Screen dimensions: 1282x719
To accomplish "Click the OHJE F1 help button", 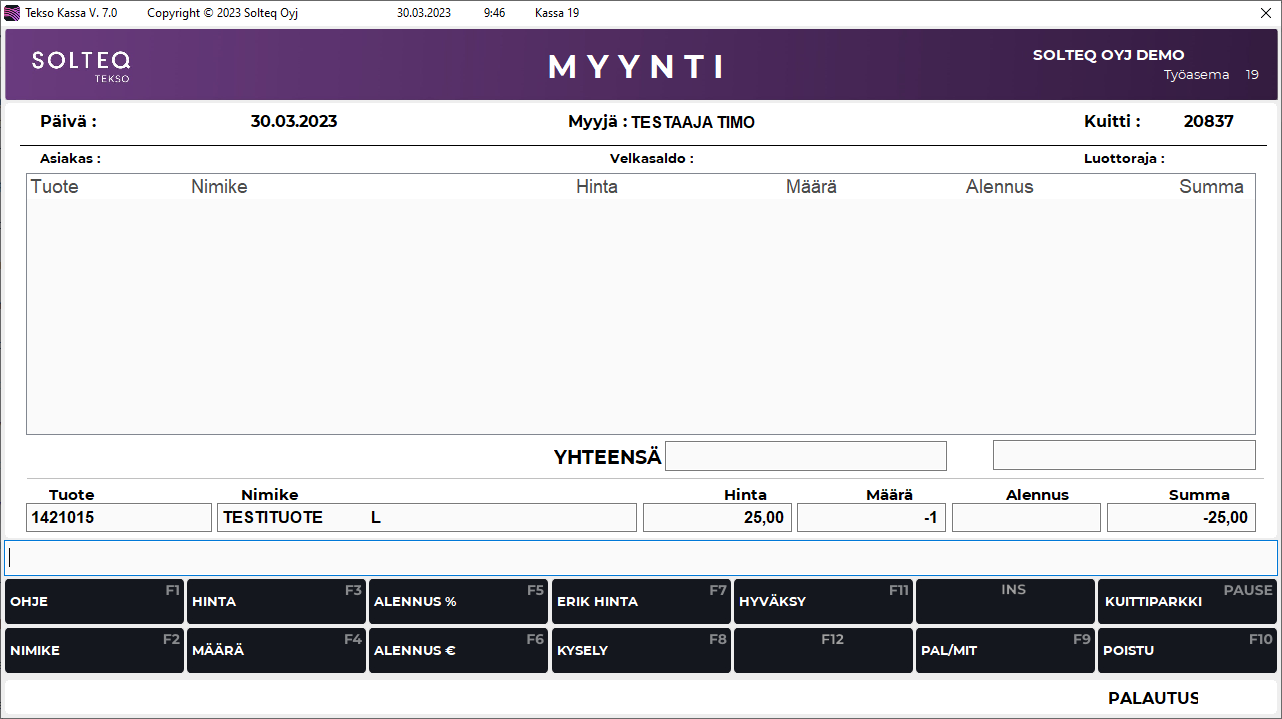I will coord(94,601).
